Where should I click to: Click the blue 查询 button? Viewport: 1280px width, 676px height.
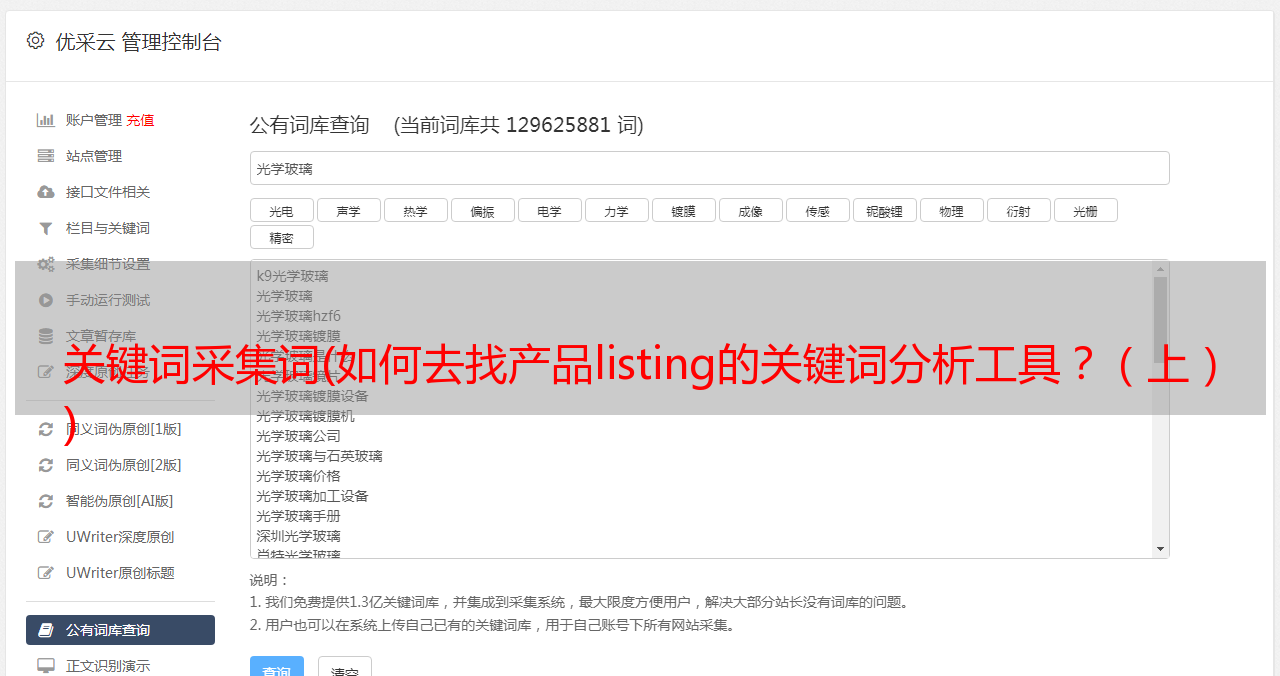(277, 668)
